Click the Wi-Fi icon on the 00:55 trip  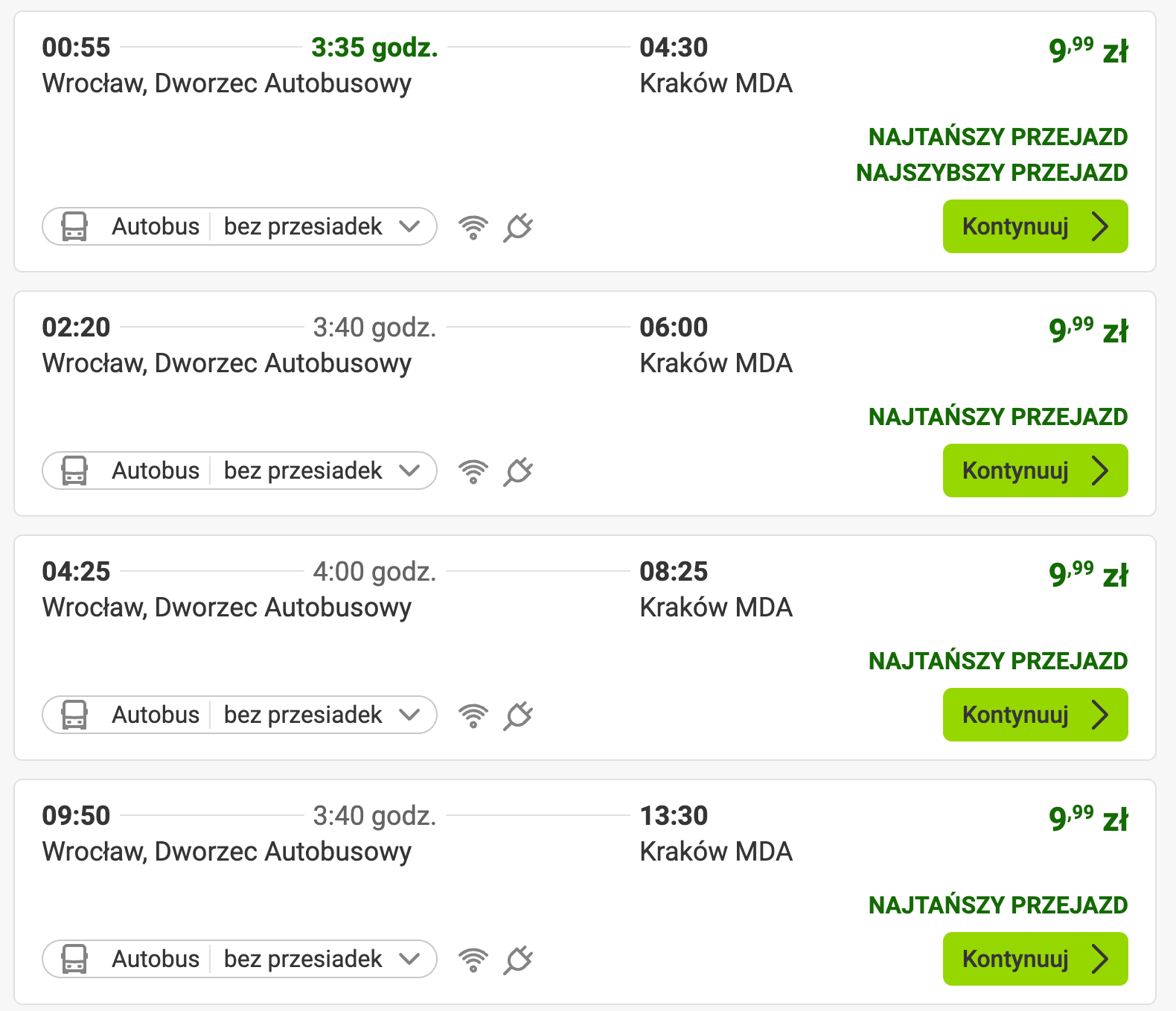(473, 227)
